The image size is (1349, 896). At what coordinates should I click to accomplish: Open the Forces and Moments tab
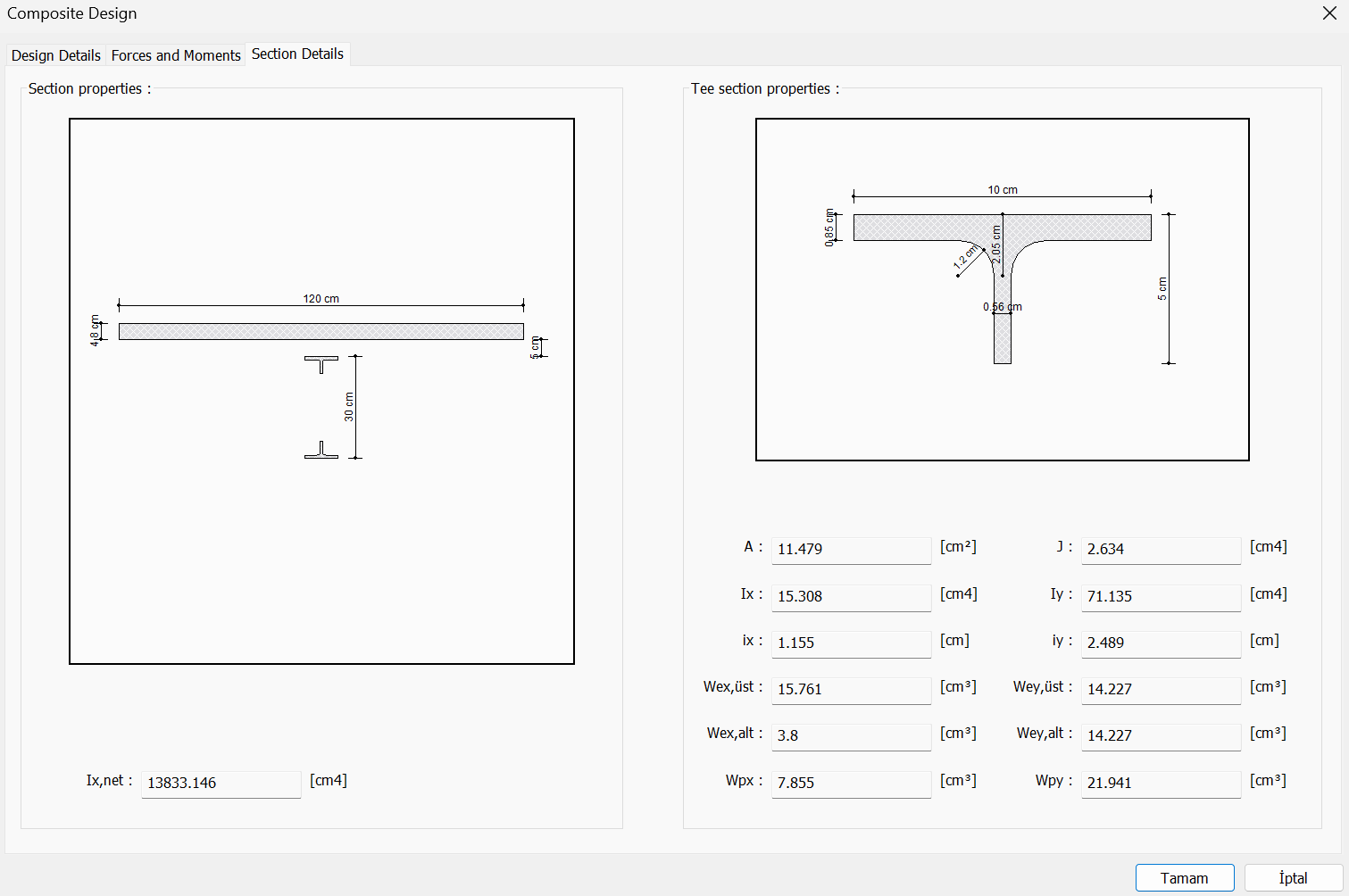175,54
